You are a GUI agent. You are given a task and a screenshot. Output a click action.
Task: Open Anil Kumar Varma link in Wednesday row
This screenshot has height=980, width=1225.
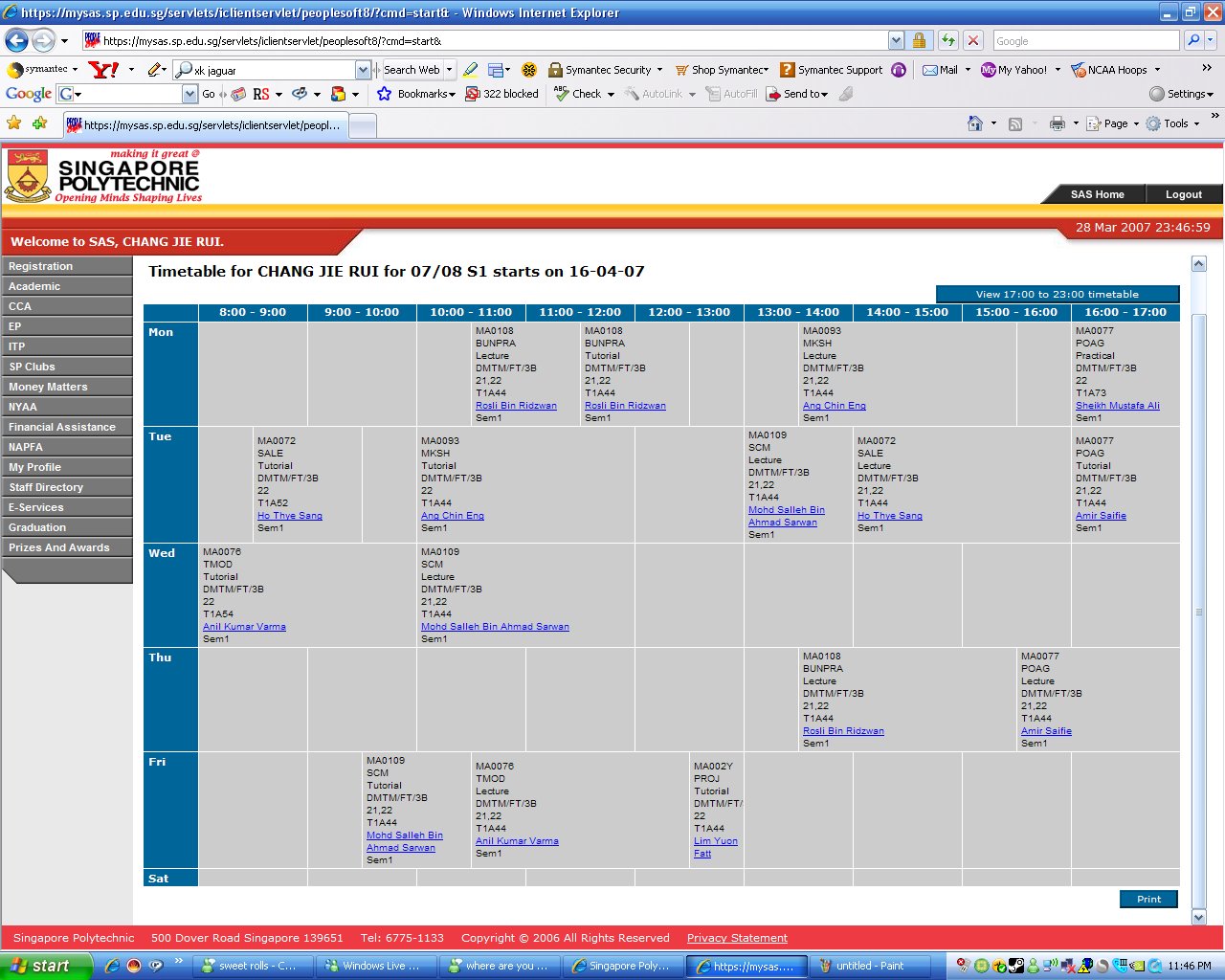tap(244, 627)
